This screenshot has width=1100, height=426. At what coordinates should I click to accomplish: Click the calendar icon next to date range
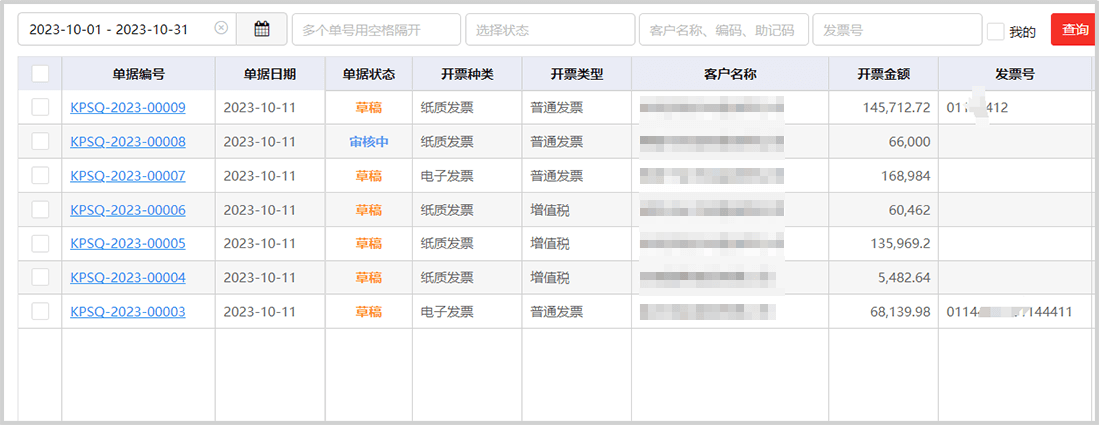262,30
